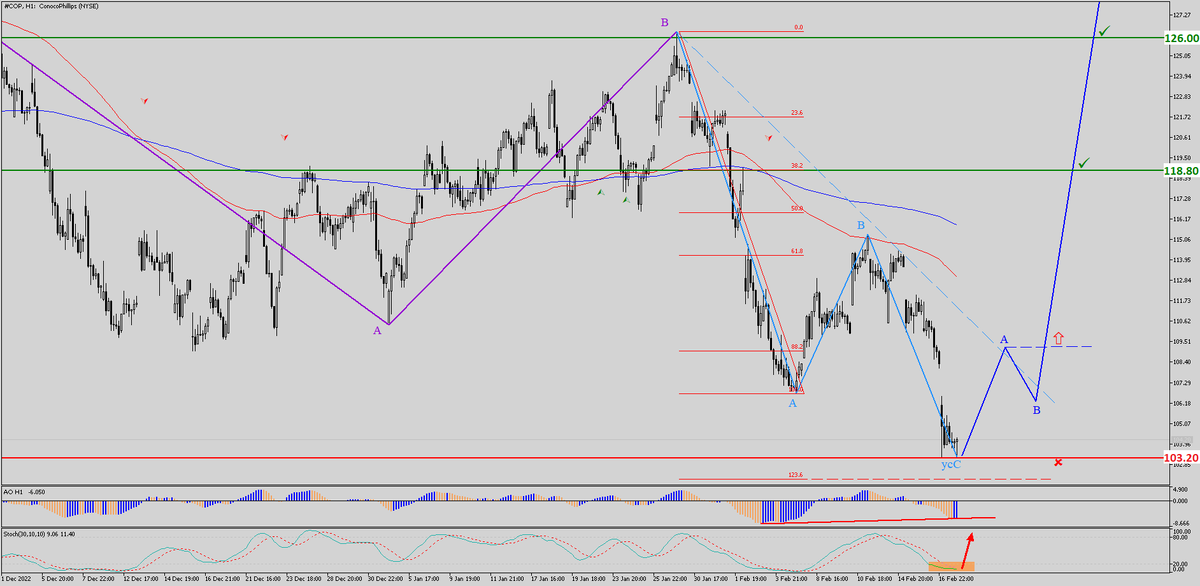The width and height of the screenshot is (1200, 586).
Task: Select the light blue A label near February low
Action: coord(792,403)
